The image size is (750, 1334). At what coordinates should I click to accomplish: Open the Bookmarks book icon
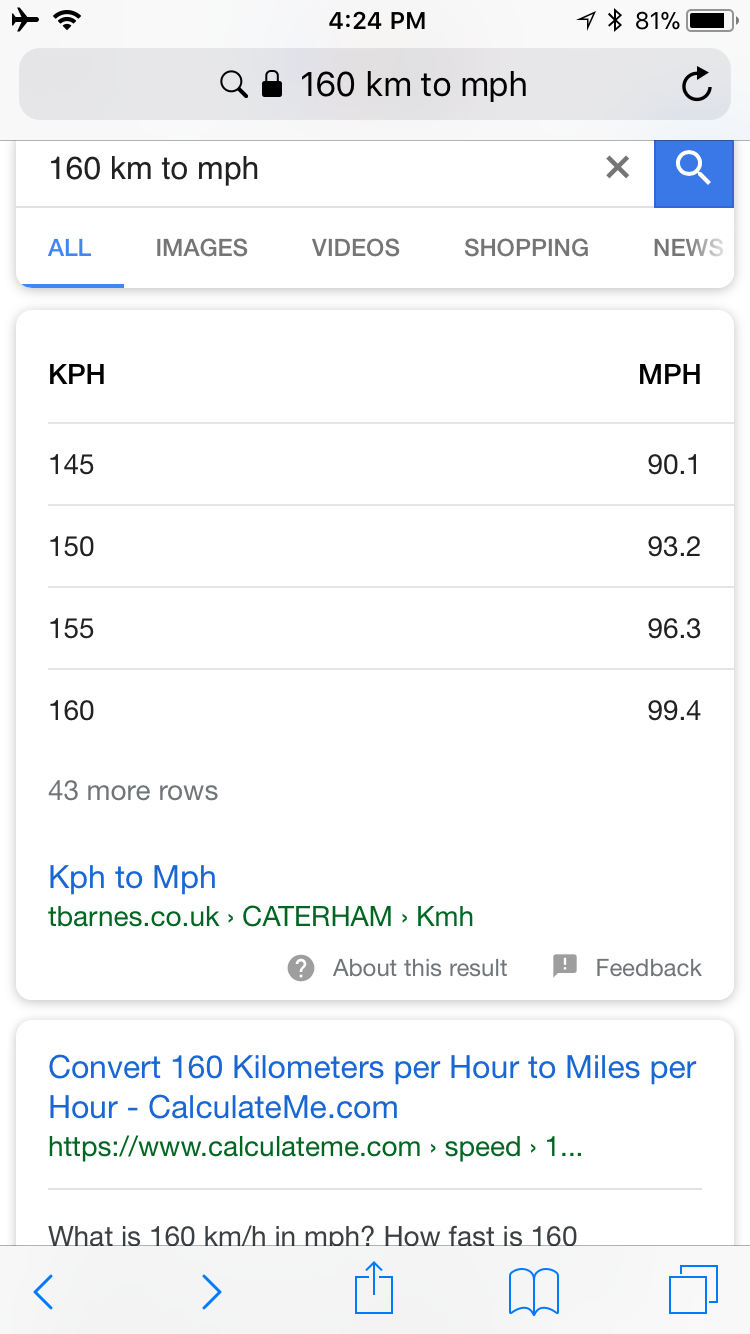tap(533, 1292)
